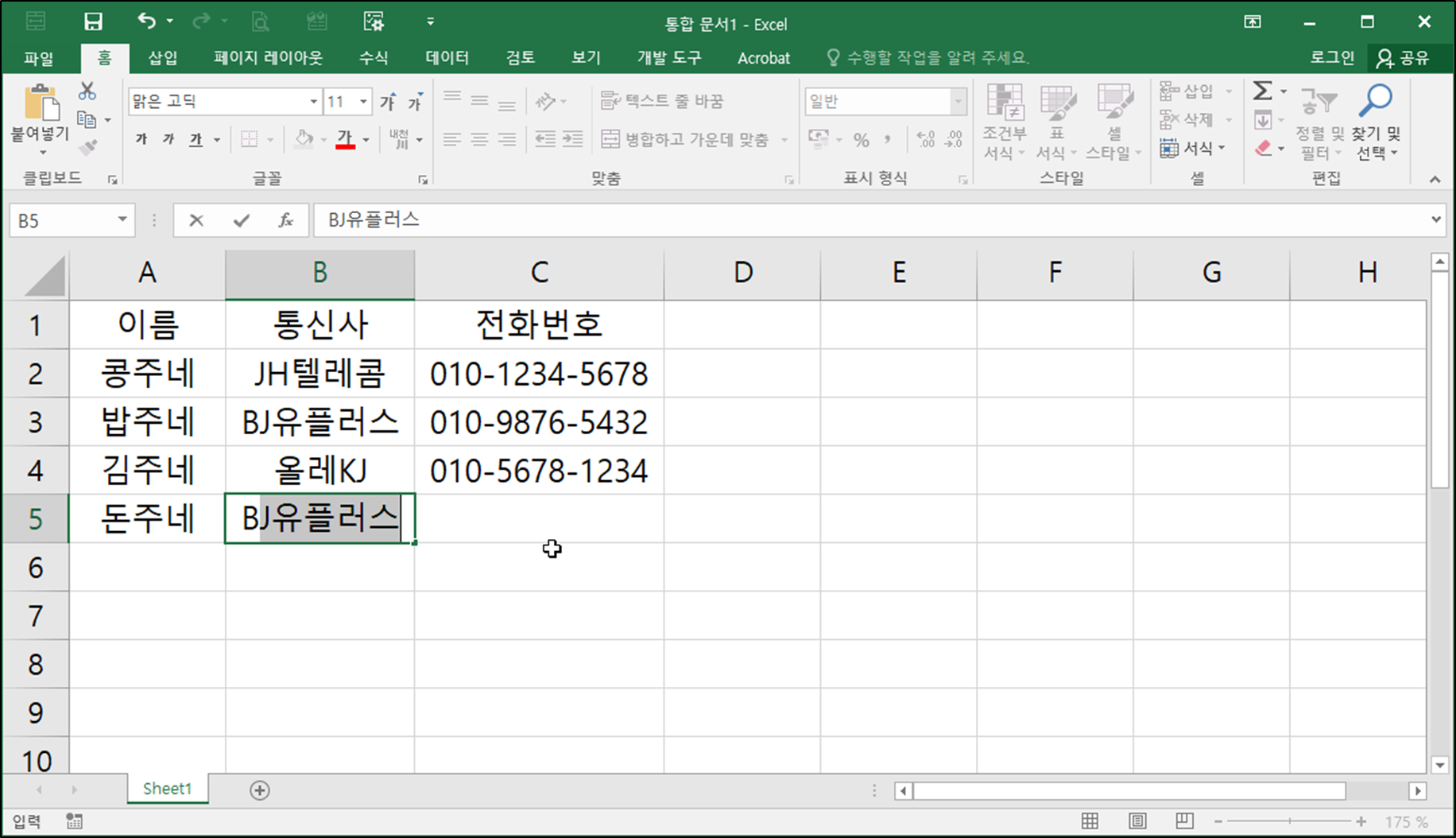Switch to Normal view in status bar
The image size is (1456, 838).
tap(1090, 821)
